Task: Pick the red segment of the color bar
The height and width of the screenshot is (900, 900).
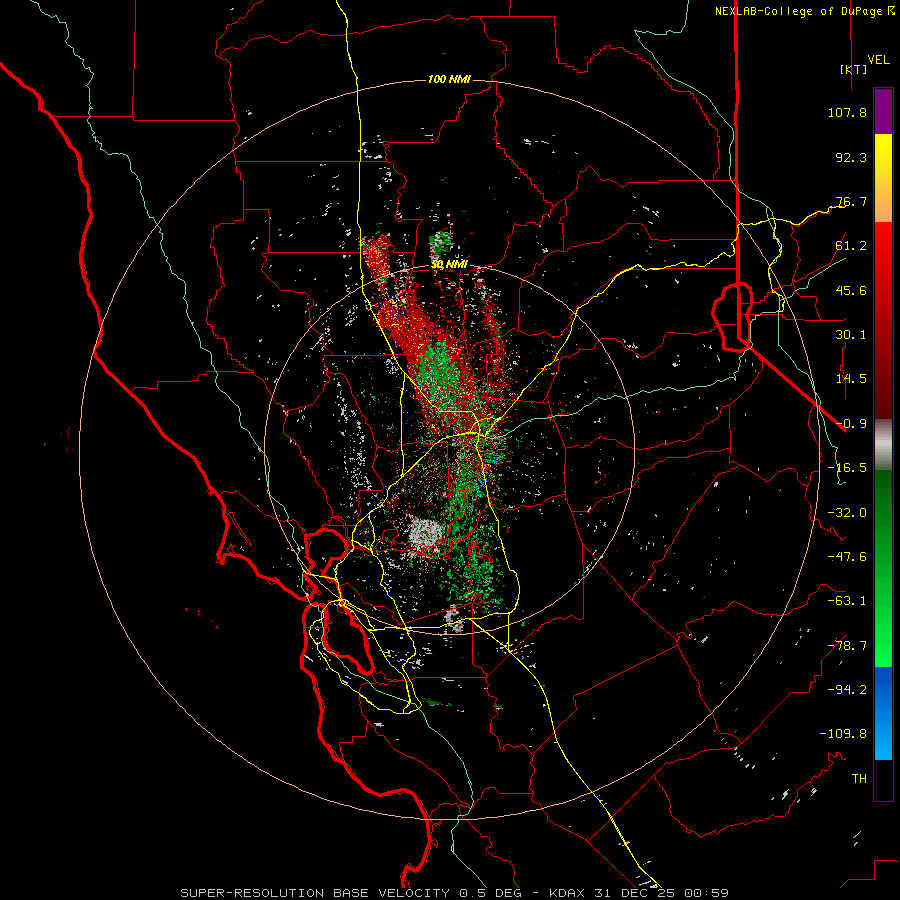Action: point(883,320)
